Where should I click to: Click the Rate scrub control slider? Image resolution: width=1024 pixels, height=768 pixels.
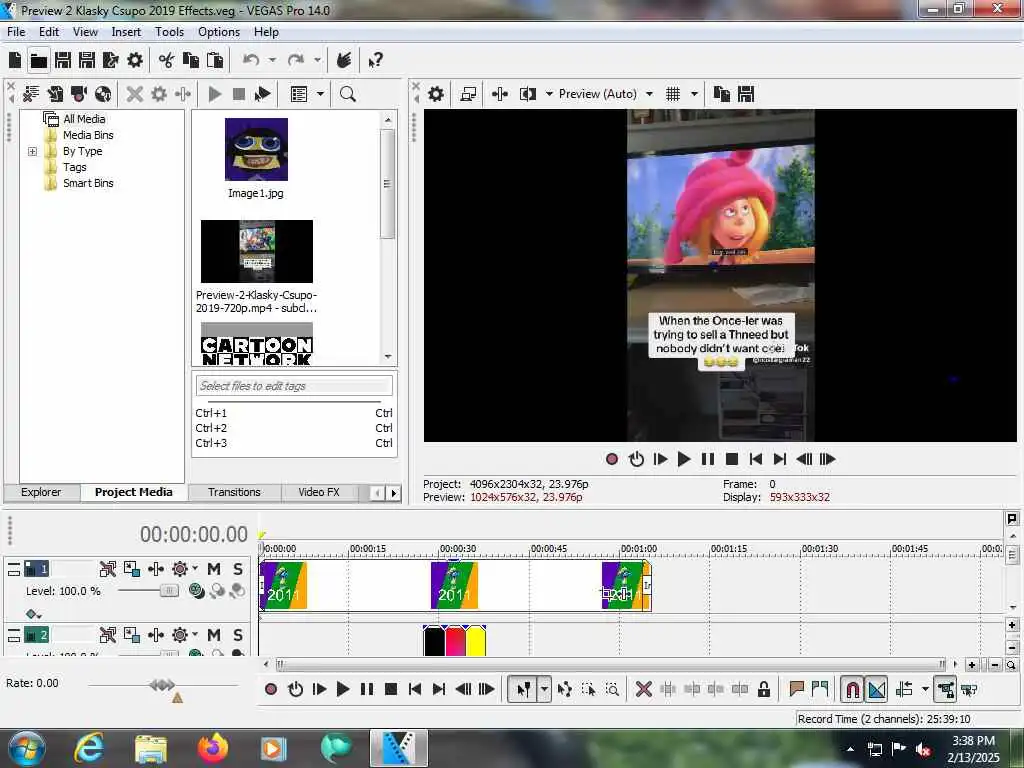tap(162, 684)
